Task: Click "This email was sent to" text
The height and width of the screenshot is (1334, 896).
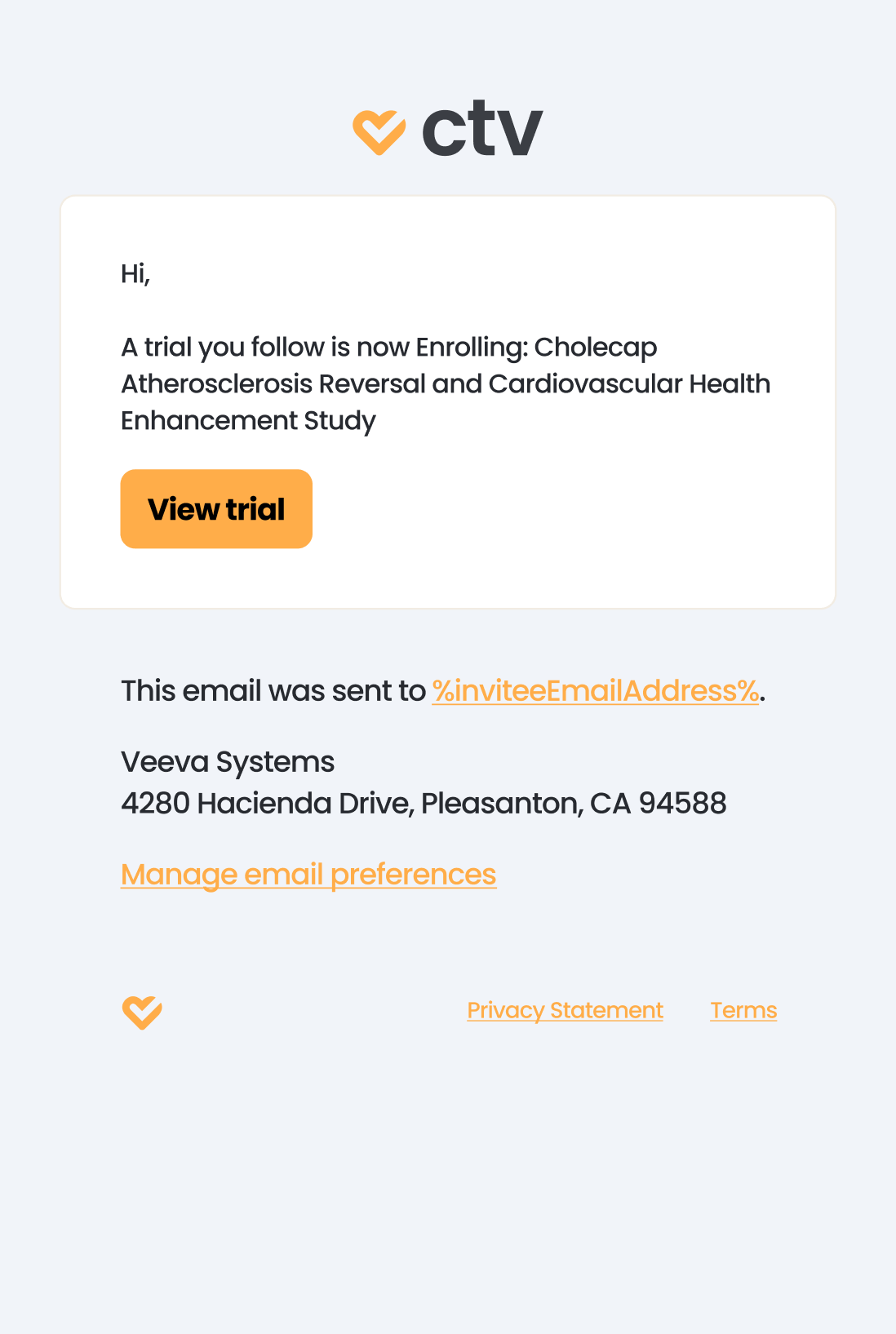Action: coord(273,691)
